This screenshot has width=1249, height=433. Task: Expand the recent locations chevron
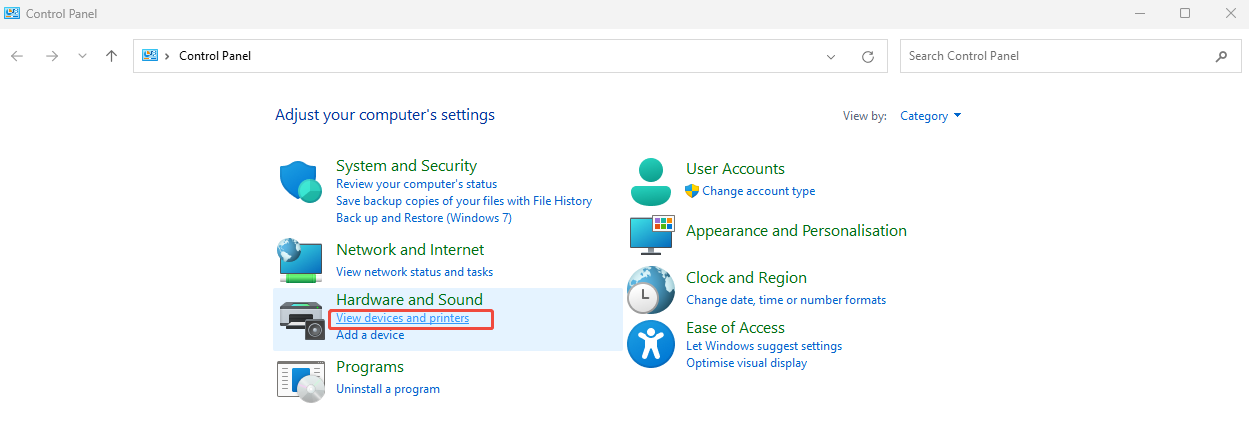(82, 56)
